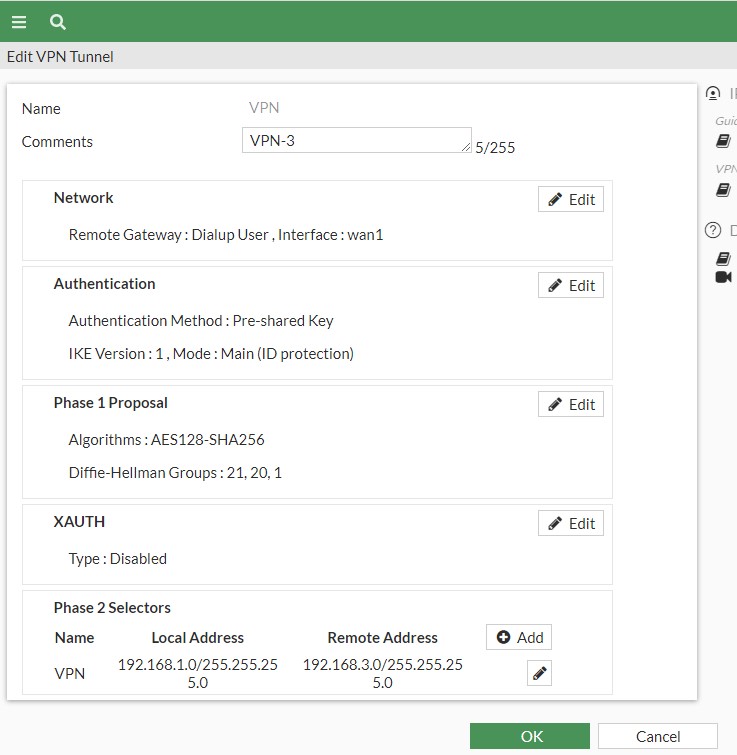Image resolution: width=737 pixels, height=755 pixels.
Task: Edit the Phase 1 Proposal
Action: tap(570, 404)
